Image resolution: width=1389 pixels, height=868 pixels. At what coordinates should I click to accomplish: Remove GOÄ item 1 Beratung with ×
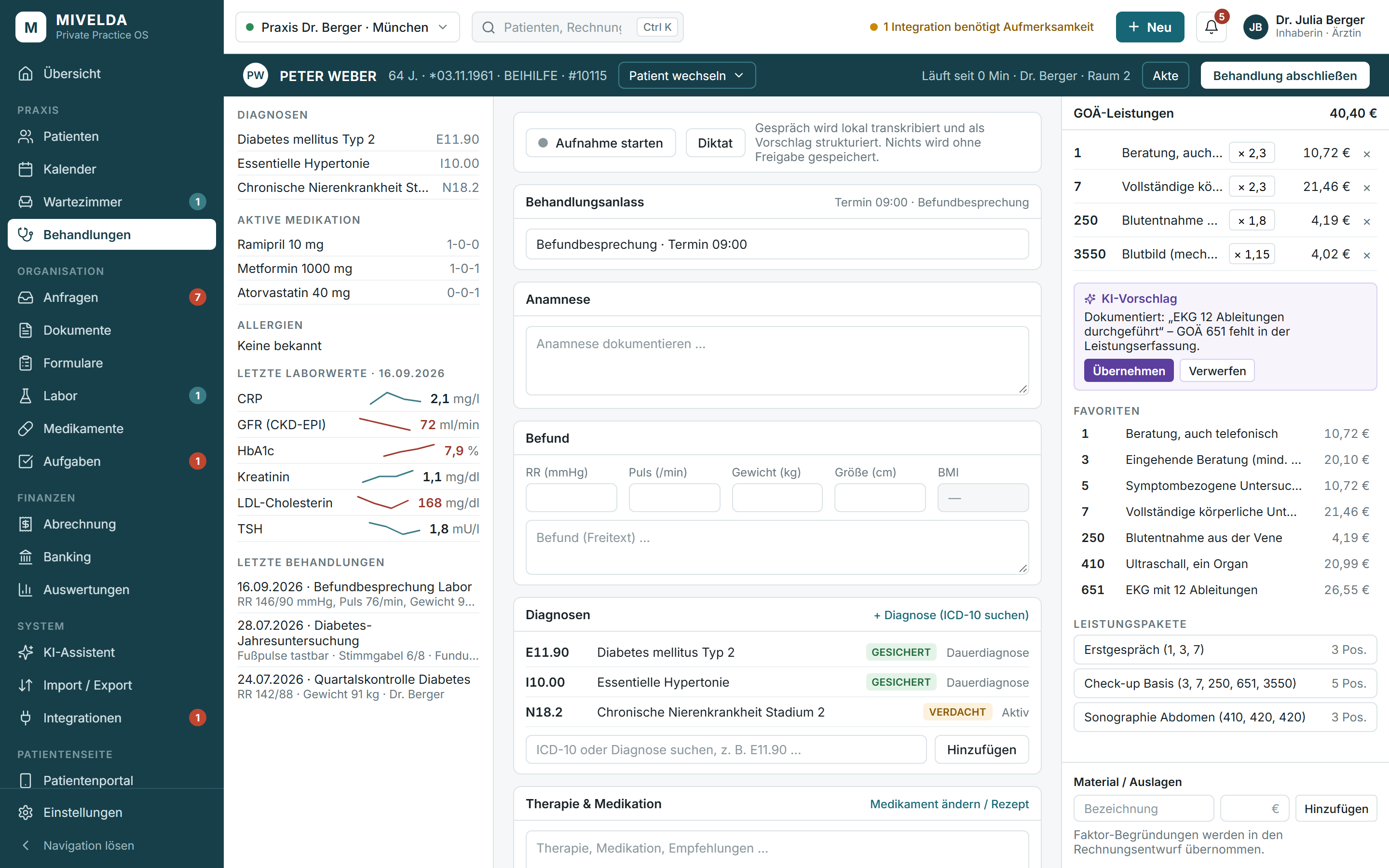[x=1367, y=154]
